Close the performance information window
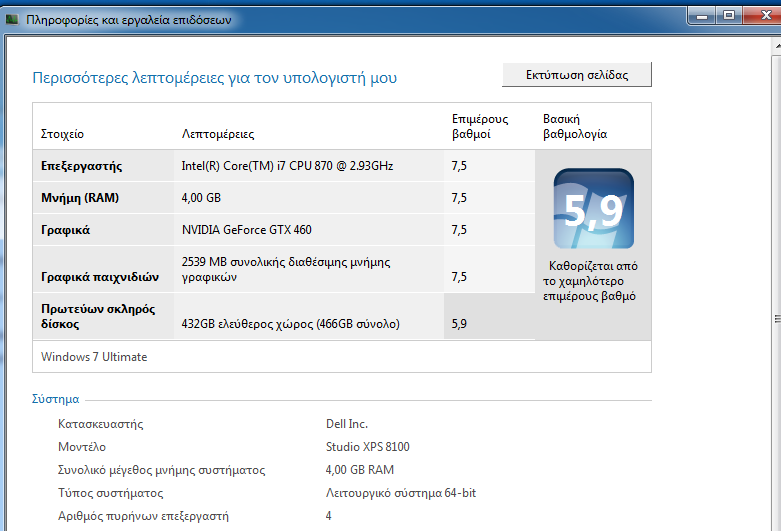 coord(764,15)
